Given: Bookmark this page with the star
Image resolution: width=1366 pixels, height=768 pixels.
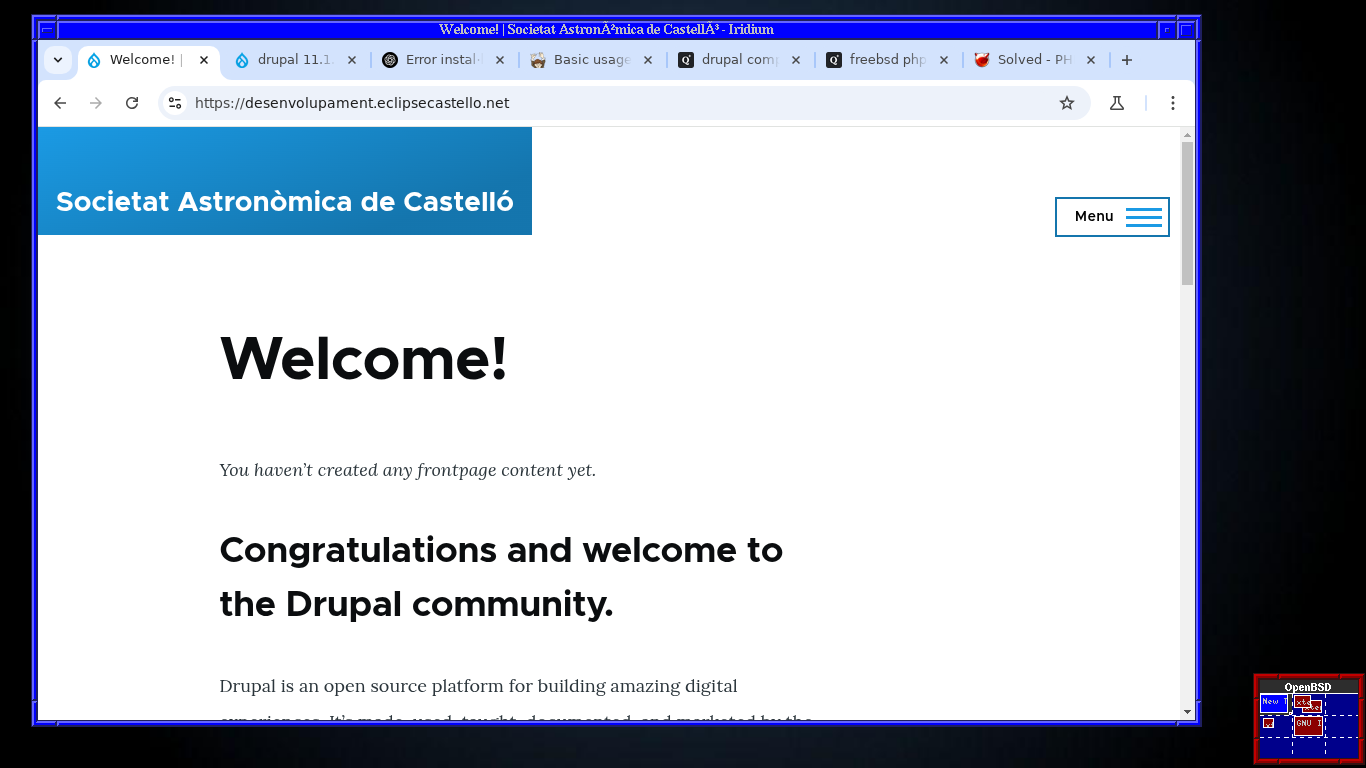Looking at the screenshot, I should click(x=1067, y=103).
